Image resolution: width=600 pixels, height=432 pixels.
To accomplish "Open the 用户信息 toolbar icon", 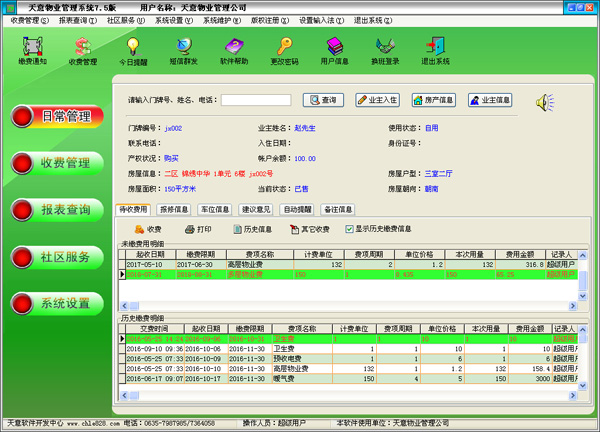I will coord(334,50).
